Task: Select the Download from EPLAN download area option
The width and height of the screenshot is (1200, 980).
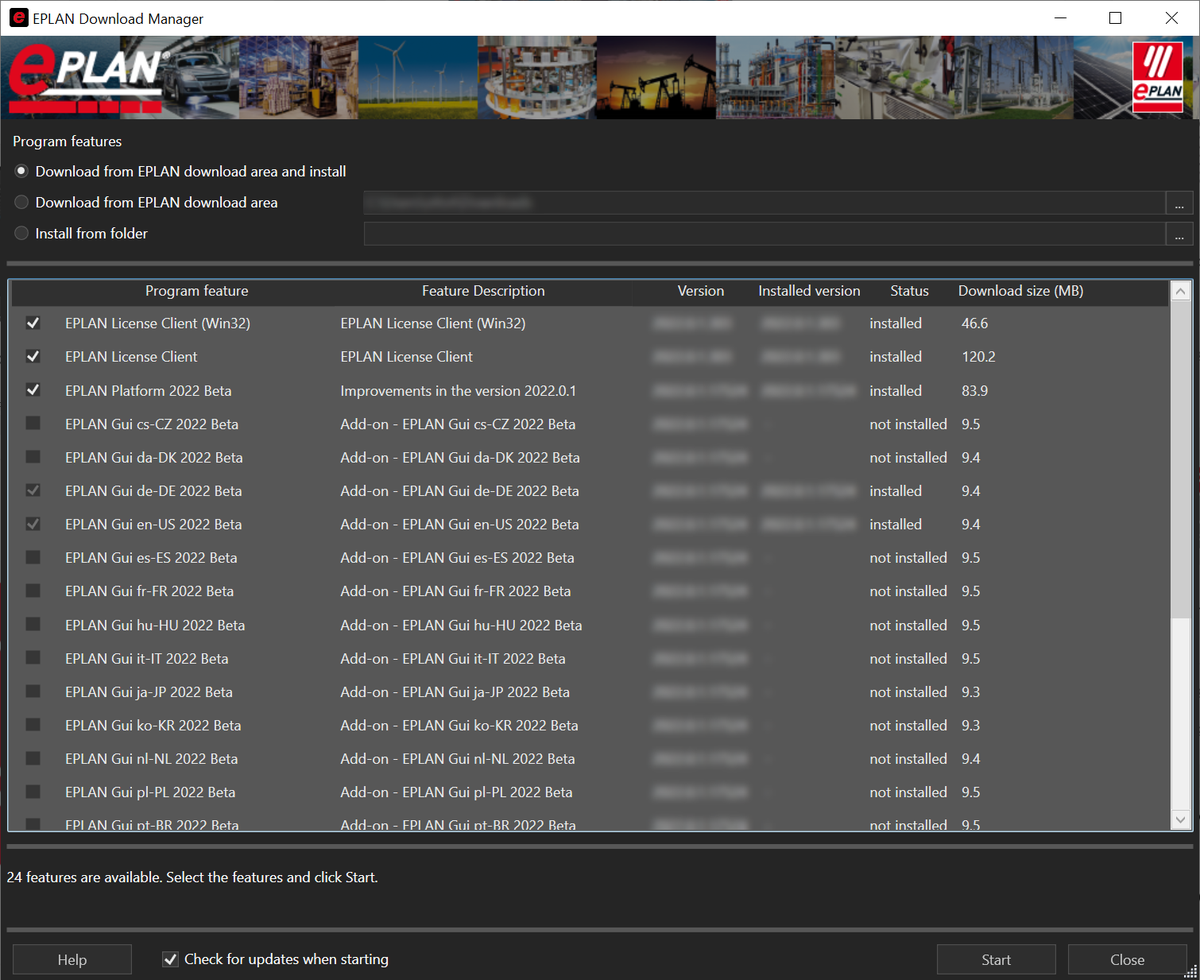Action: point(22,203)
